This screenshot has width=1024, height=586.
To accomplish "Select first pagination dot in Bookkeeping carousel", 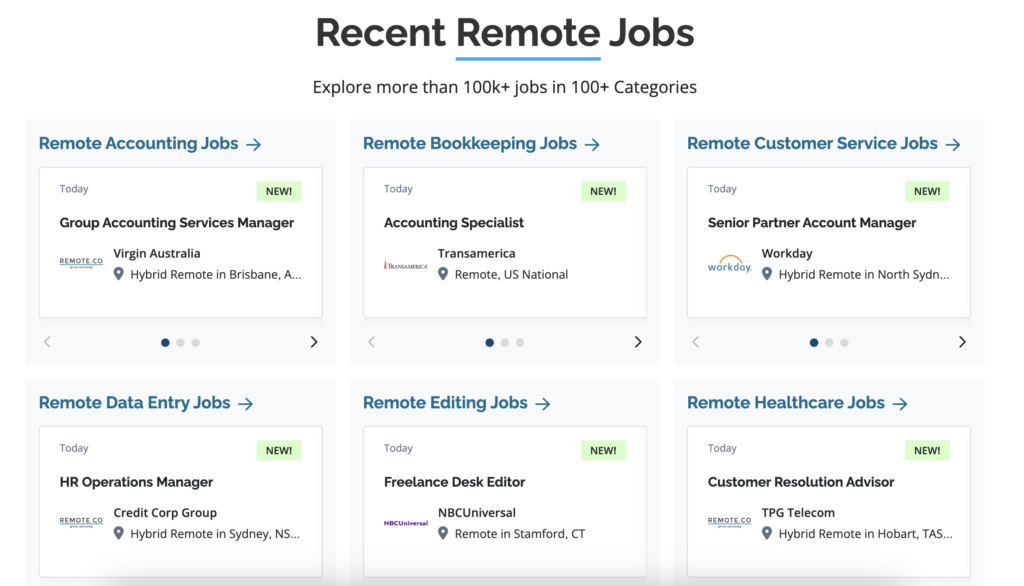I will pos(490,342).
